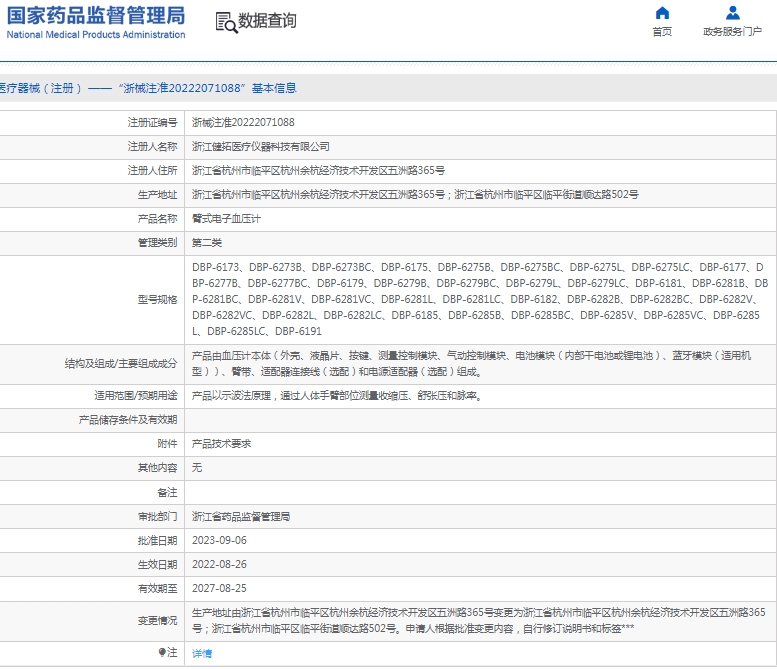Open the 详情 details link
Screen dimensions: 777x669
[202, 654]
